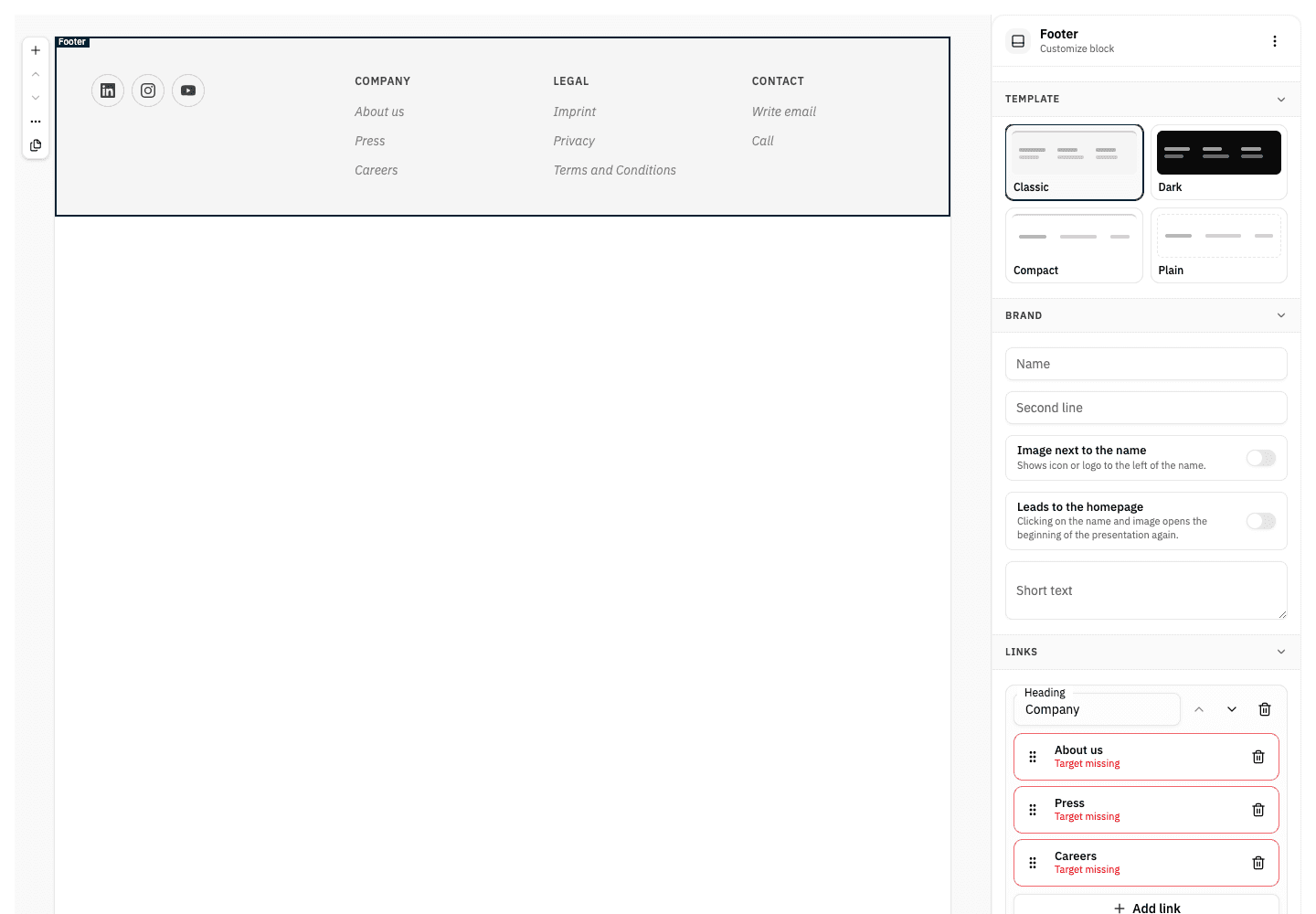Open the Press link in footer preview
This screenshot has width=1316, height=914.
click(x=369, y=141)
